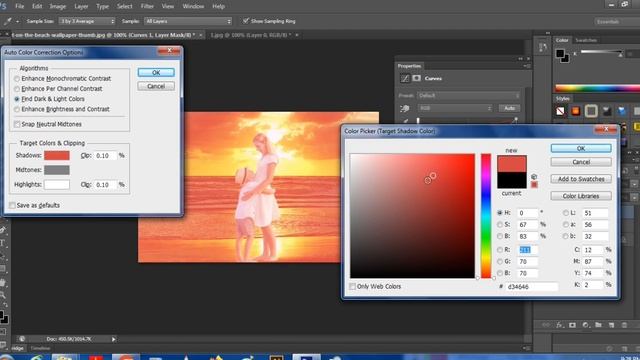Apply the orange glow style in Styles panel
The width and height of the screenshot is (640, 360).
coord(576,111)
